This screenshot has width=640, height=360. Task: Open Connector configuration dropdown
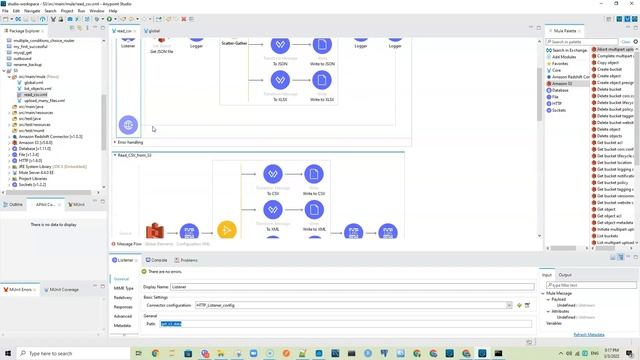[509, 305]
